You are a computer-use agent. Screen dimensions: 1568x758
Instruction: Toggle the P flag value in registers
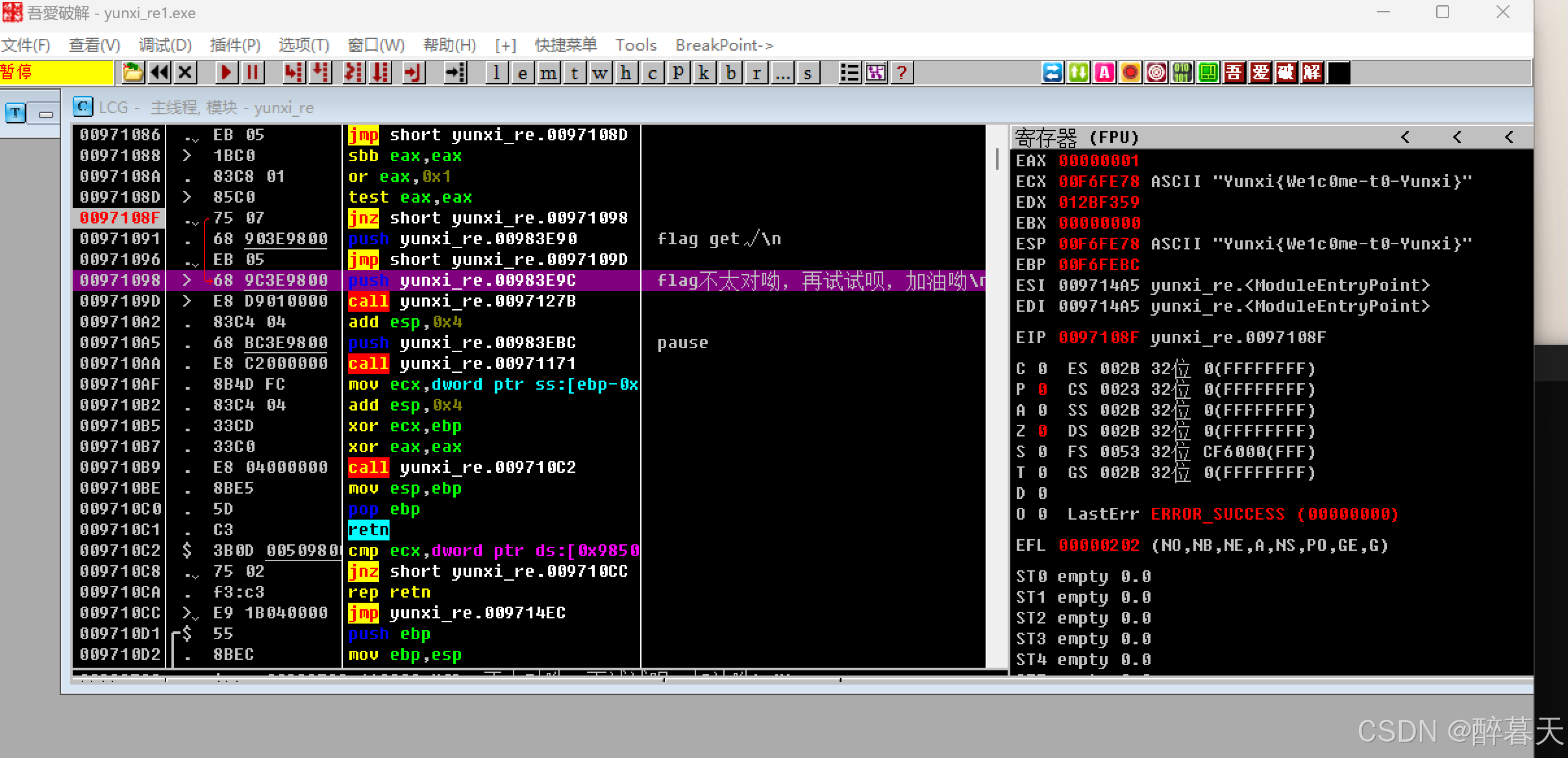[x=1042, y=389]
